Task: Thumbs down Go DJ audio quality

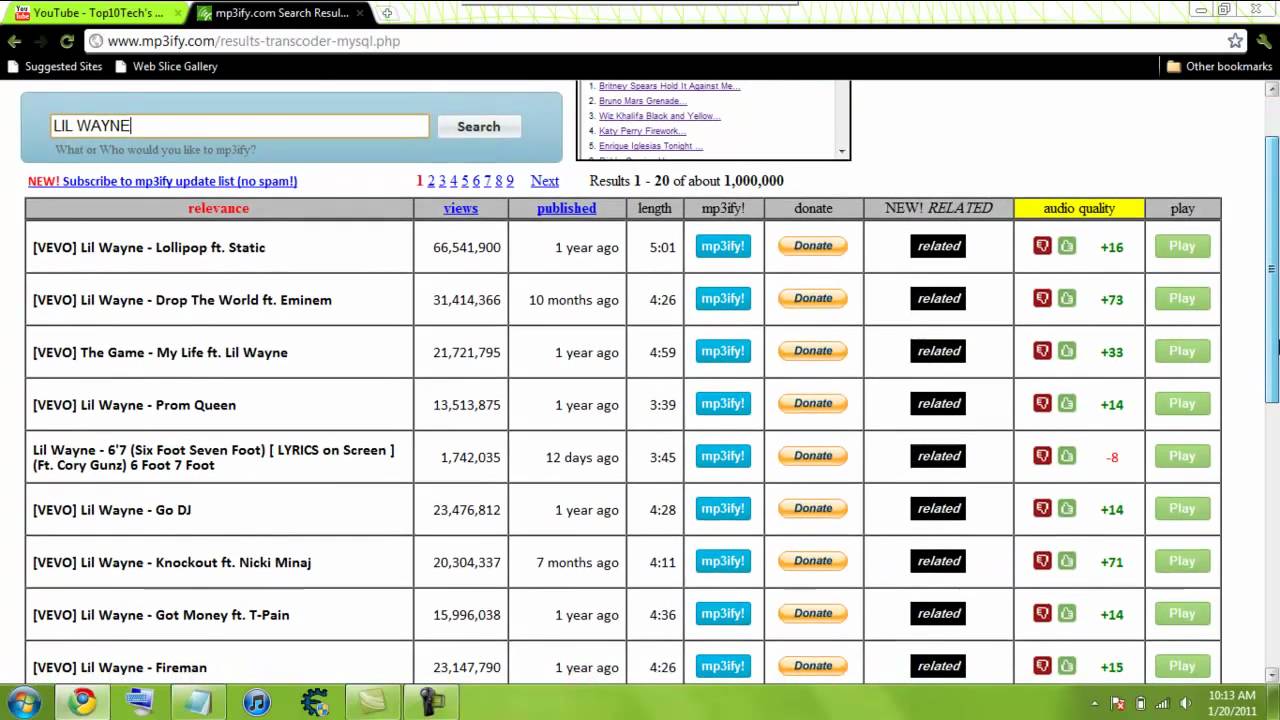Action: pyautogui.click(x=1042, y=509)
